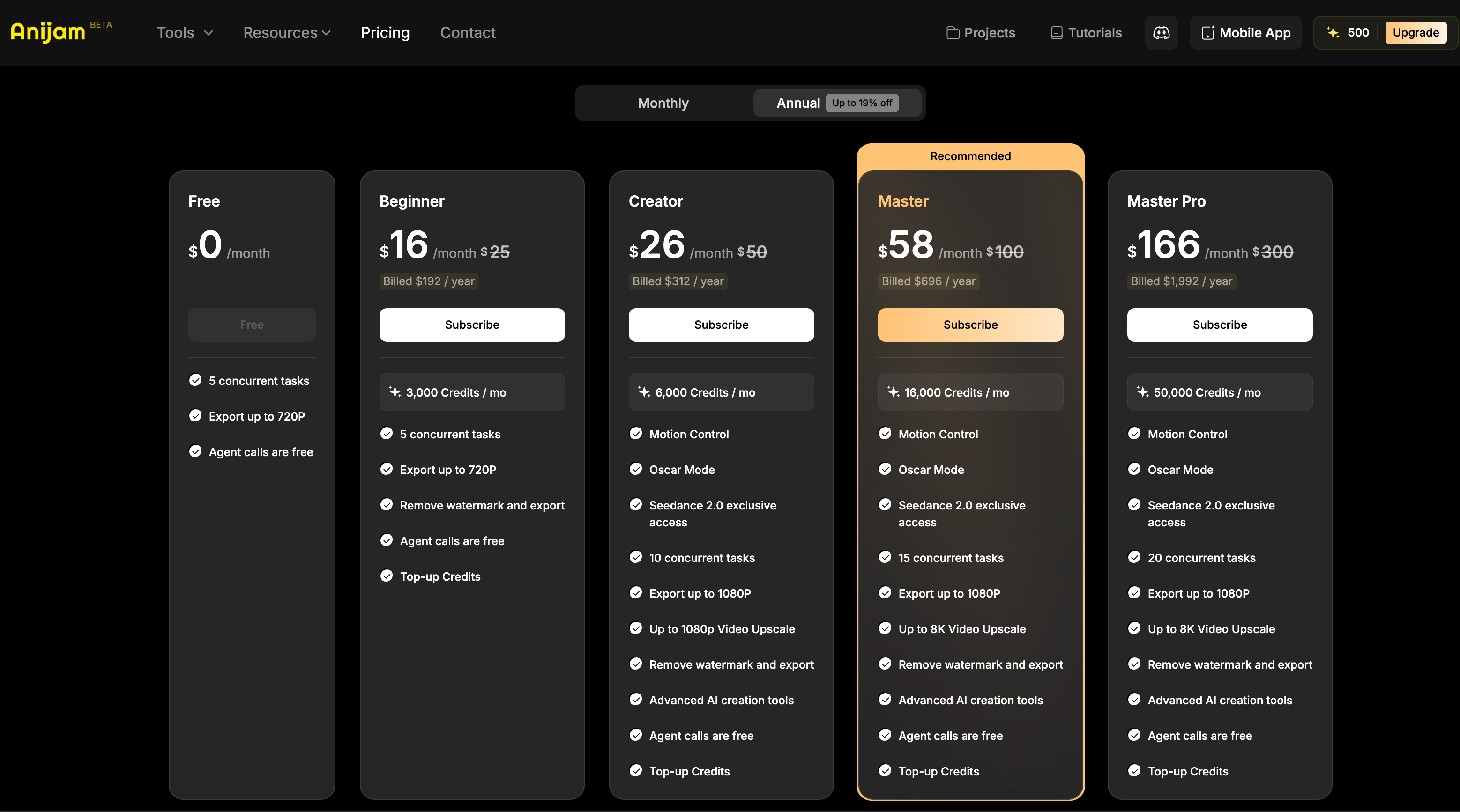Click the Beginner plan title
The image size is (1460, 812).
[412, 201]
